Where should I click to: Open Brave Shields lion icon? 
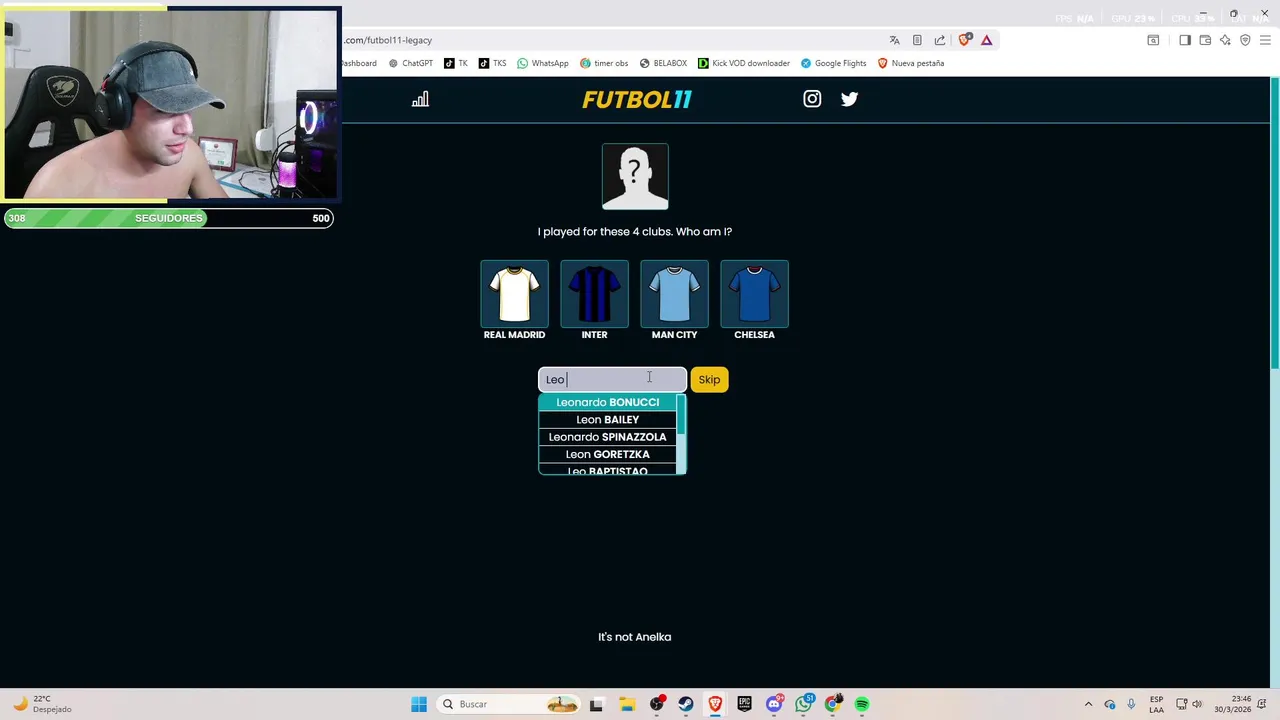(964, 40)
